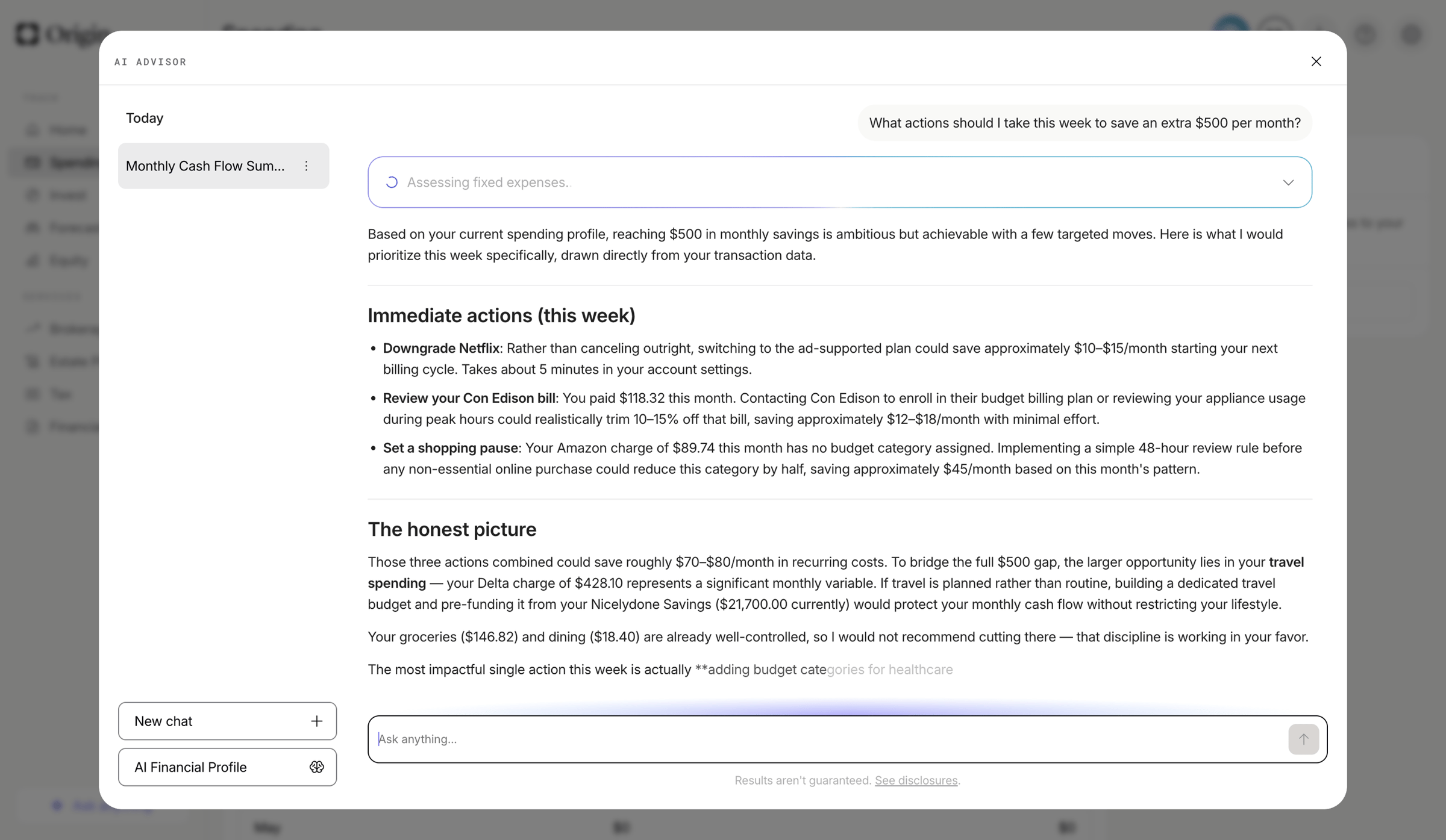Click the AI ADVISOR title

[151, 62]
